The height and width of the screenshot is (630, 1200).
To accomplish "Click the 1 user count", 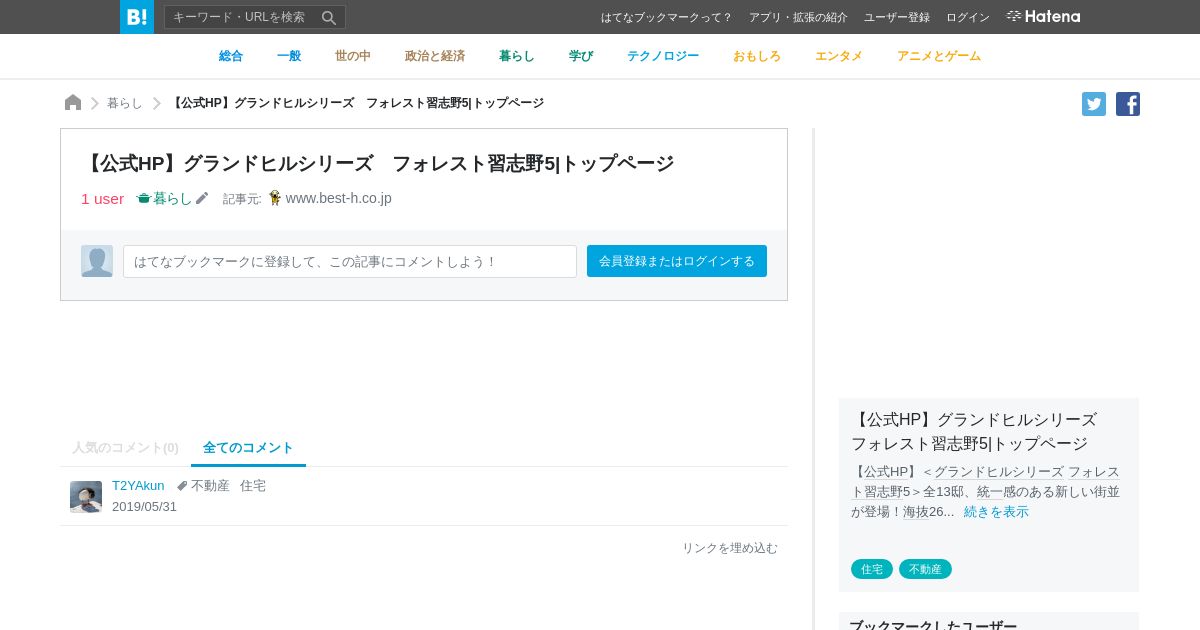I will click(x=103, y=198).
